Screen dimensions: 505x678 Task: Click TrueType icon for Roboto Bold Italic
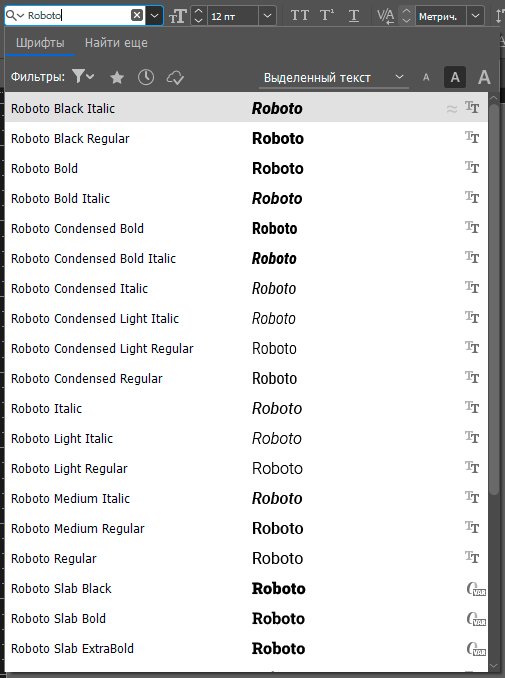(472, 197)
